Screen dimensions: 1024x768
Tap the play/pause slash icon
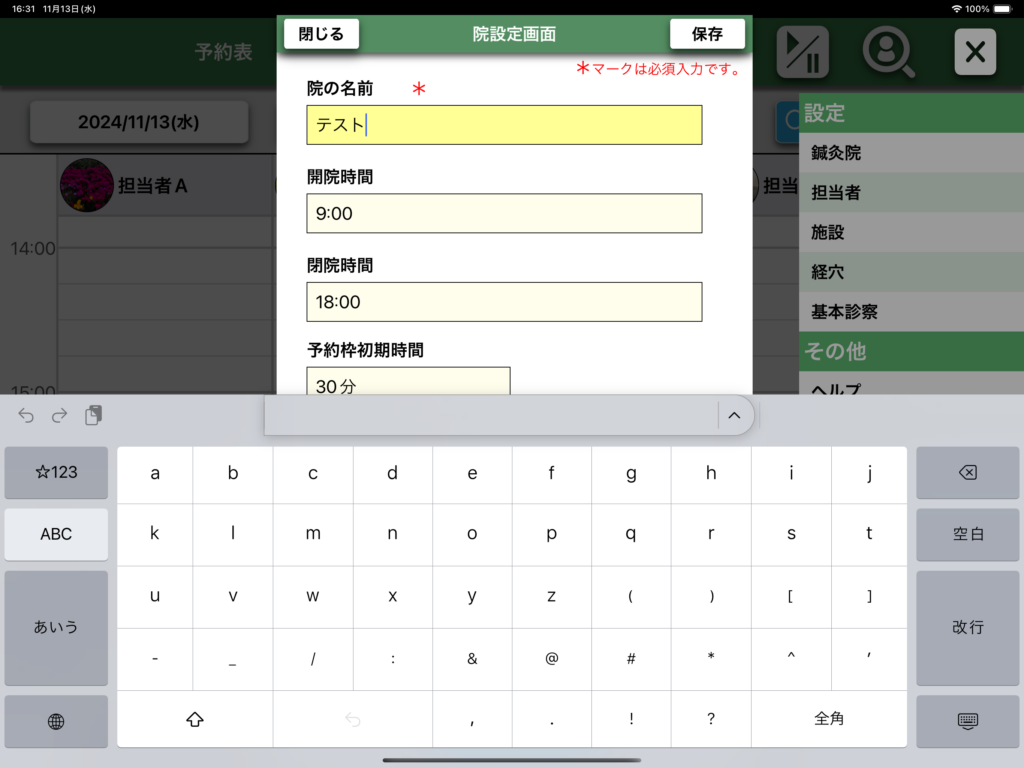click(803, 52)
